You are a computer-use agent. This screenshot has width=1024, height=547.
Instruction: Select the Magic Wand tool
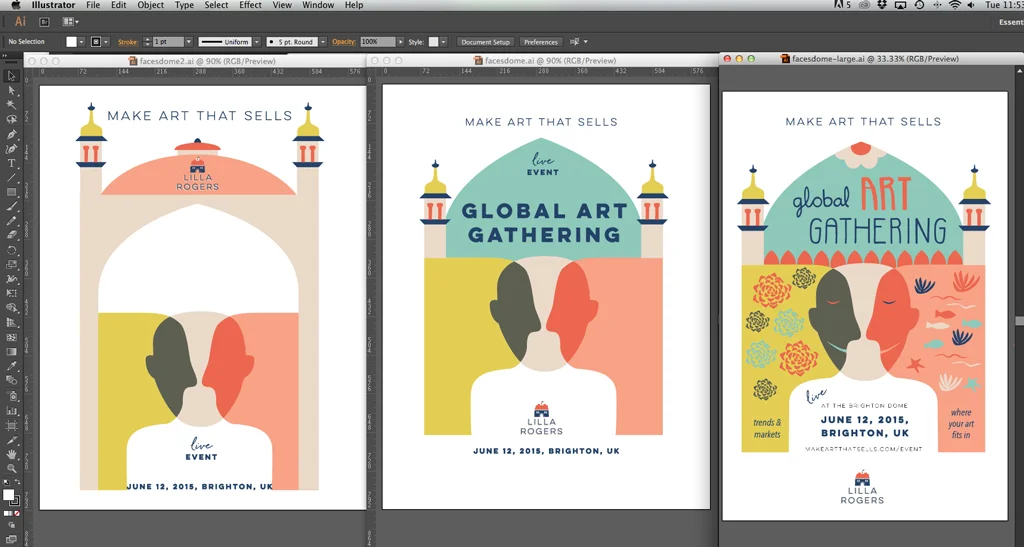click(11, 104)
